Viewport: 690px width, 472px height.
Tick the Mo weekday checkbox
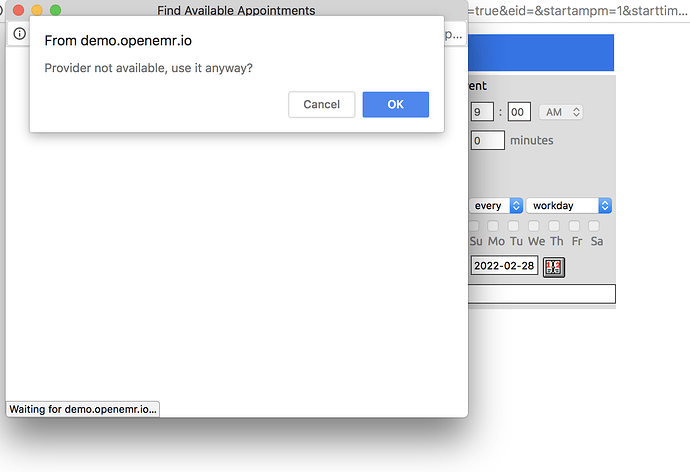493,226
